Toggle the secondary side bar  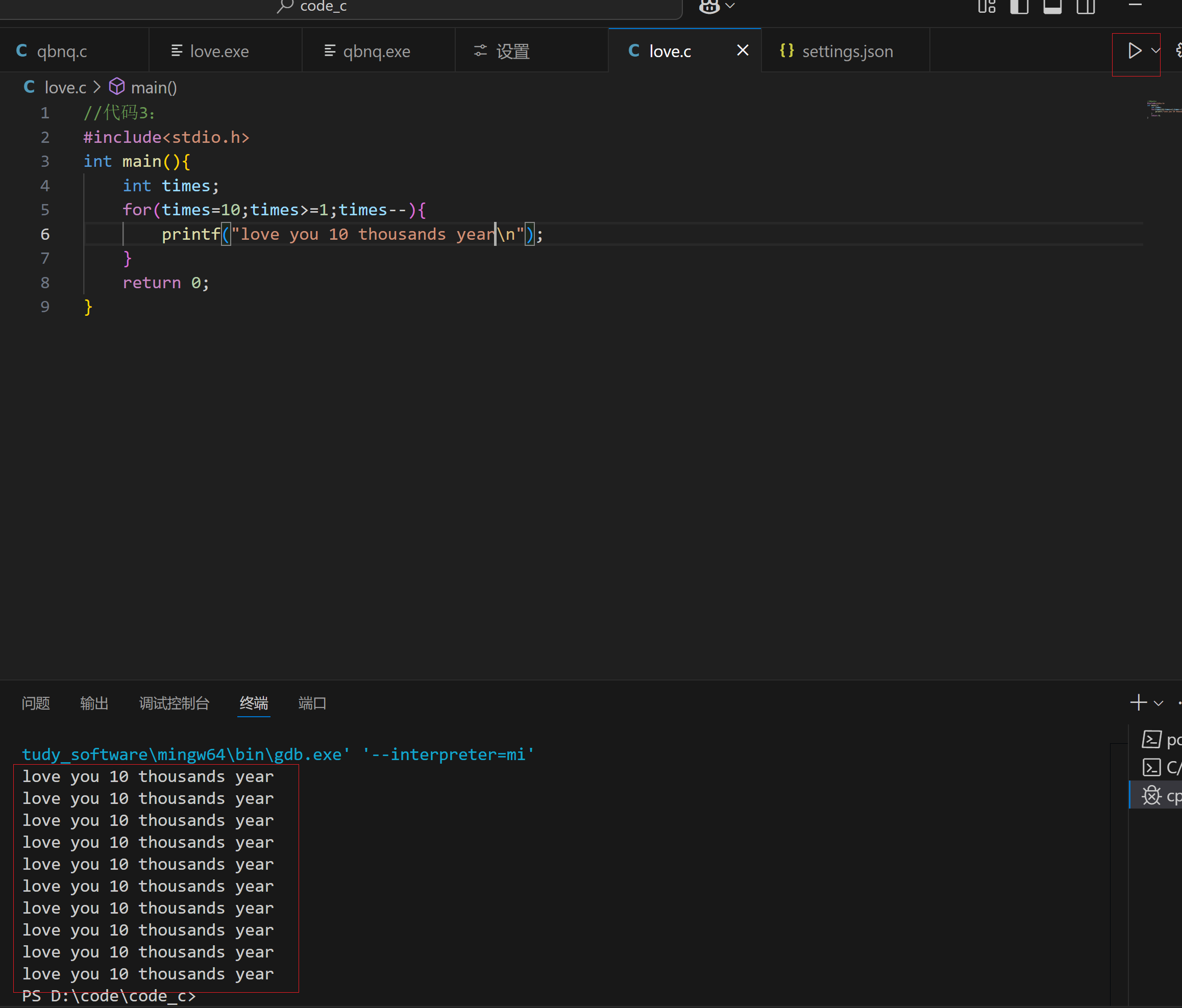point(1085,6)
